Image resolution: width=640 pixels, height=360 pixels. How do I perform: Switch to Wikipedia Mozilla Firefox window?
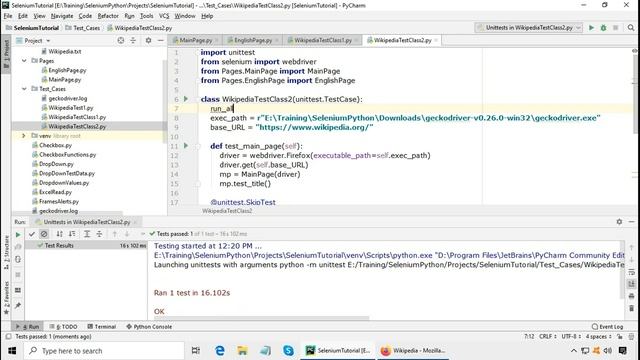tap(412, 351)
